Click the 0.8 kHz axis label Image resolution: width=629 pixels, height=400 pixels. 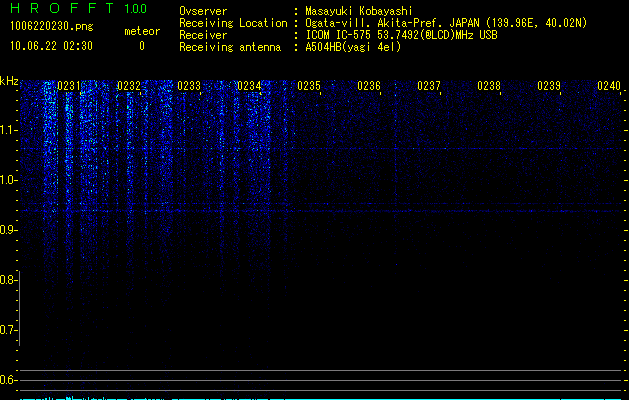(9, 280)
